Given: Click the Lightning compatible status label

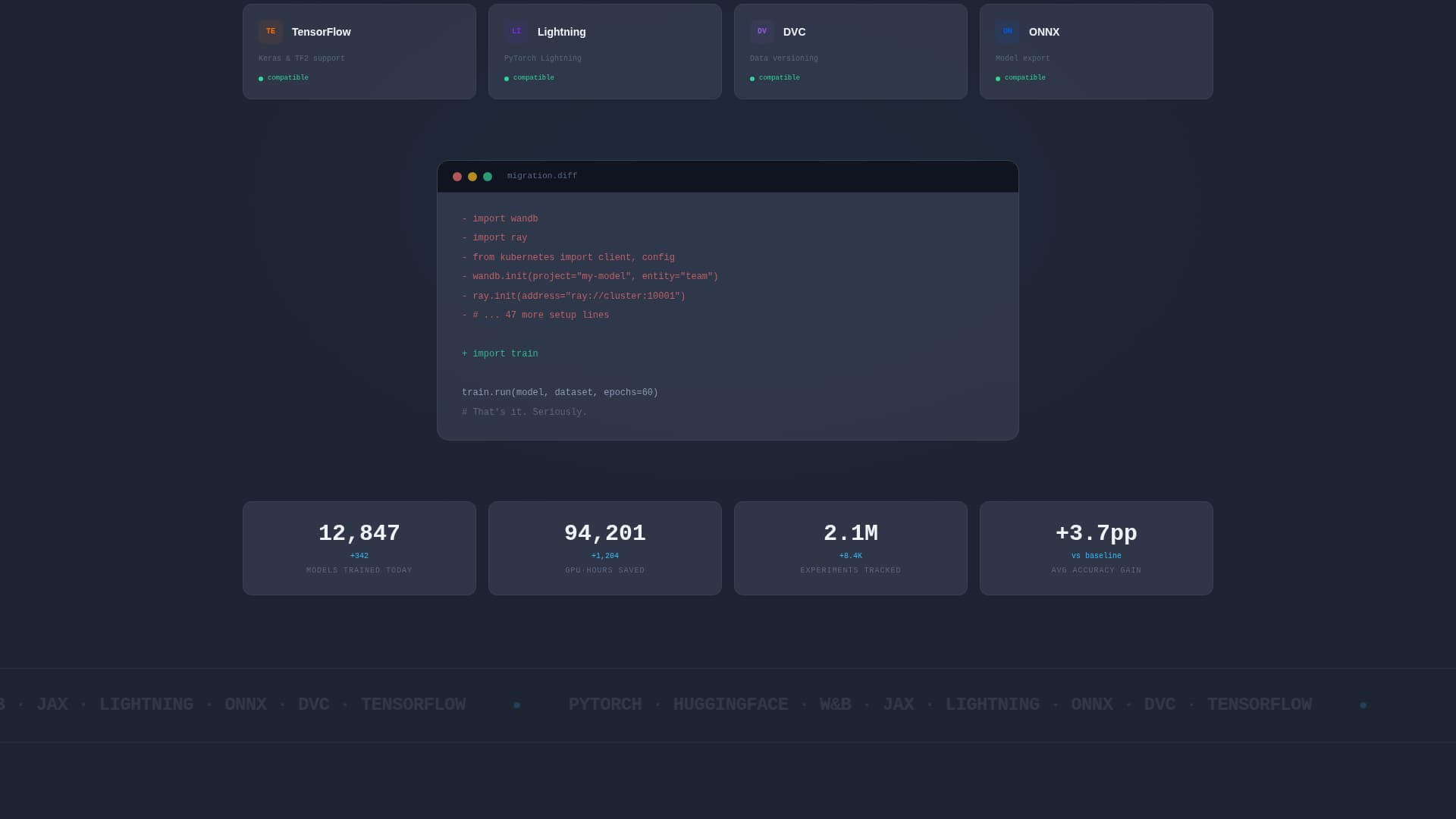Looking at the screenshot, I should 534,78.
